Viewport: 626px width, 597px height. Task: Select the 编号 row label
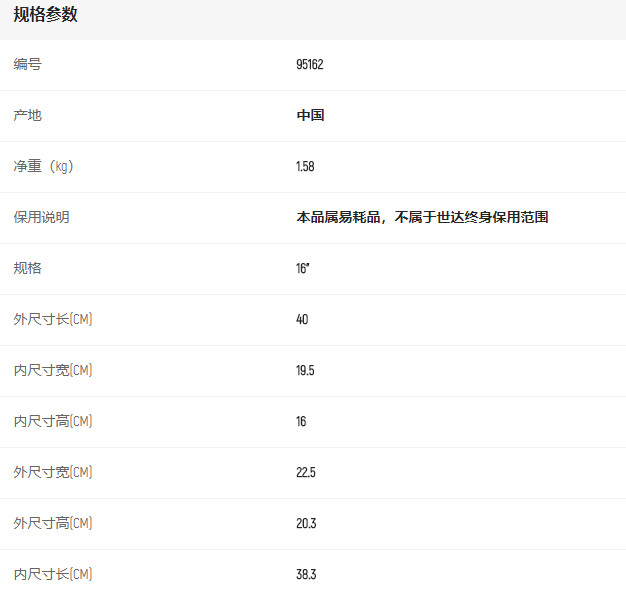click(28, 64)
